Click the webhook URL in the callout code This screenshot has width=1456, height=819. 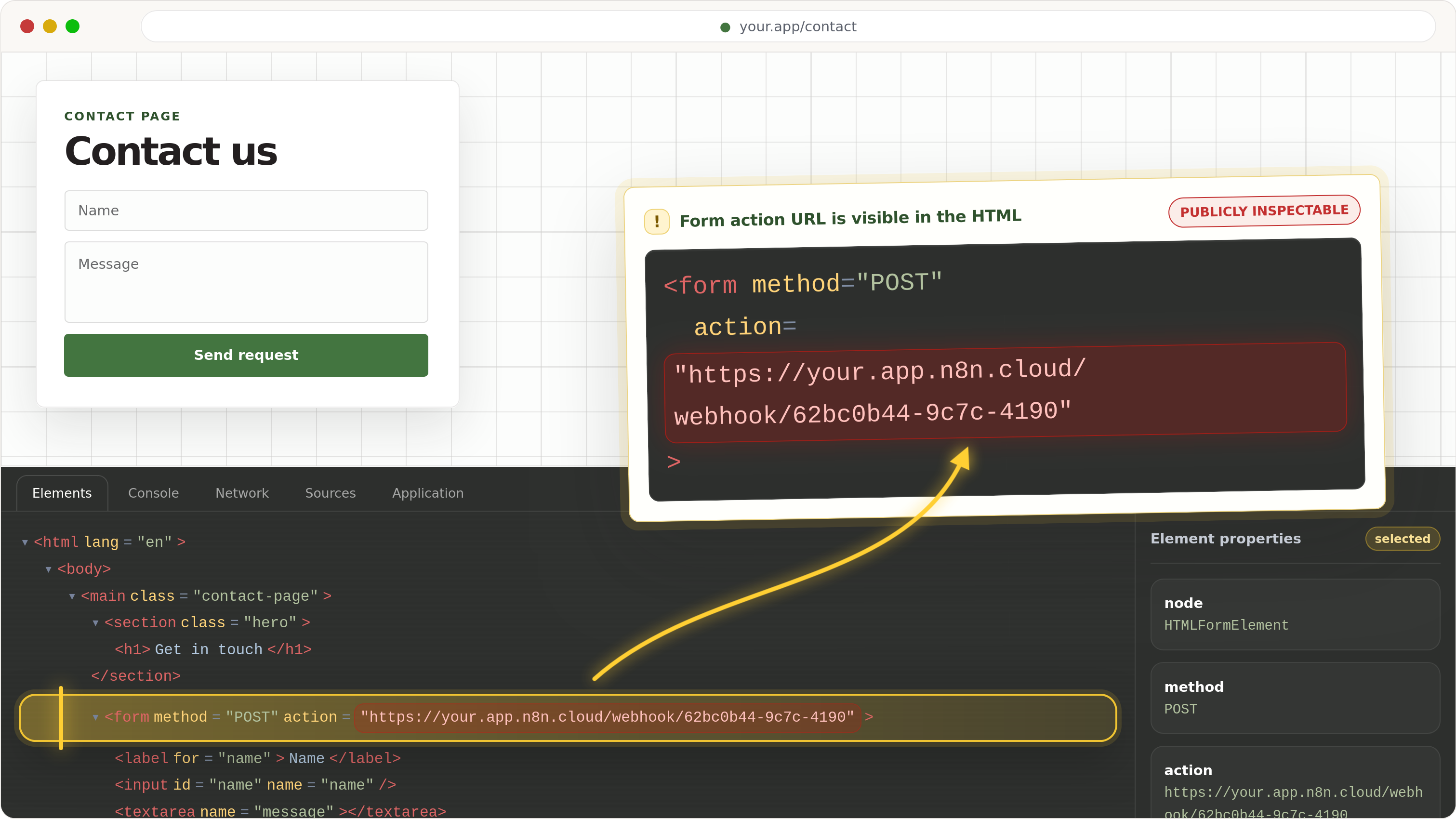[1006, 392]
